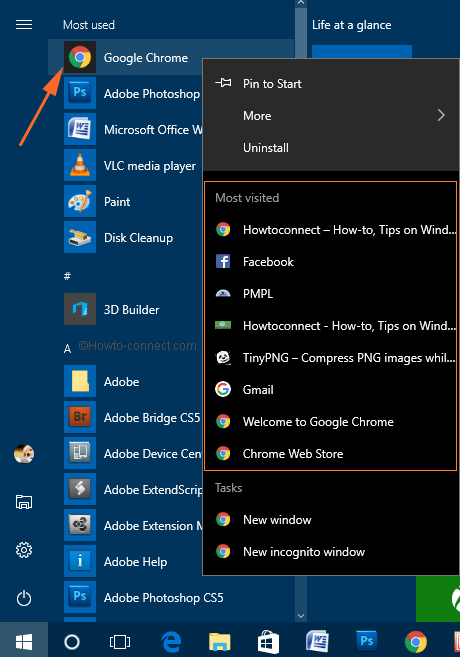The image size is (460, 657).
Task: Click scroll down arrow of app list
Action: point(301,616)
